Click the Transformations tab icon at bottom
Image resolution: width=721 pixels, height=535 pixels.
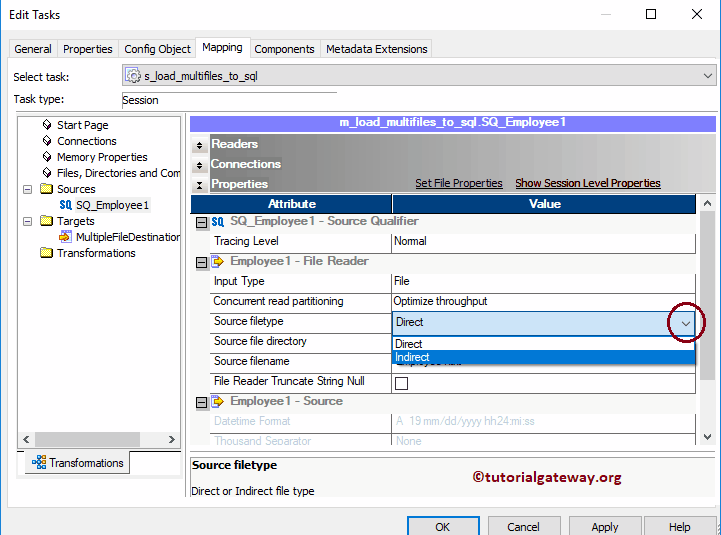[39, 462]
